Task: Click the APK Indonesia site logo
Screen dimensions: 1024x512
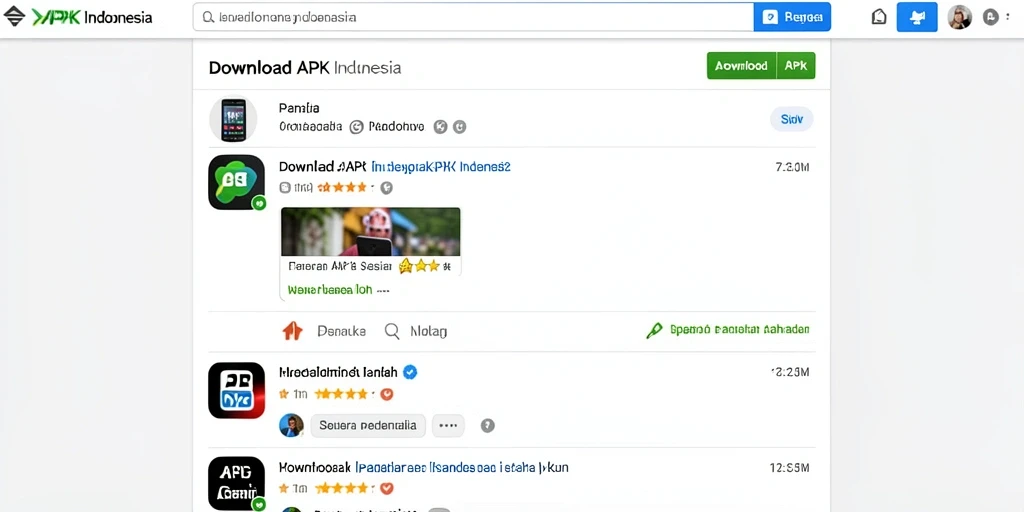Action: [78, 17]
